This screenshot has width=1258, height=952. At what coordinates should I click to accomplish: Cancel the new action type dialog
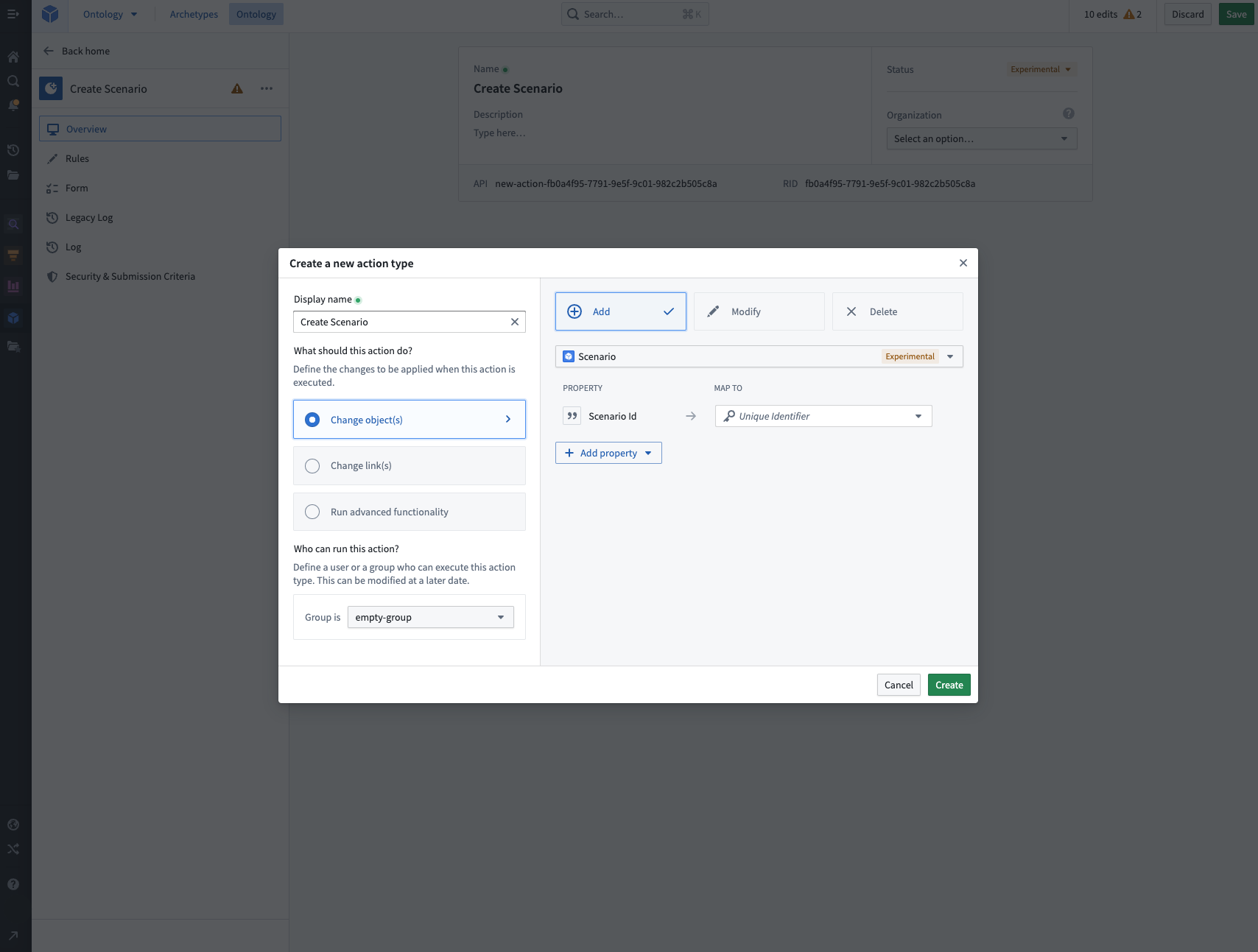pyautogui.click(x=899, y=685)
